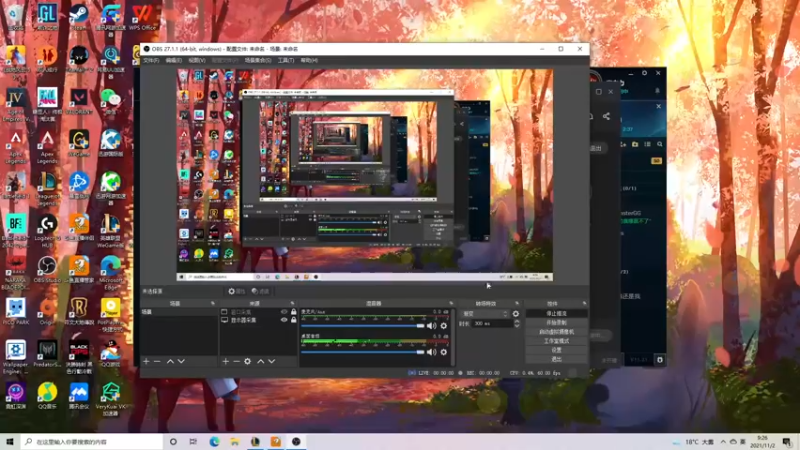800x450 pixels.
Task: Move the scene down in Scenes panel
Action: coord(181,361)
